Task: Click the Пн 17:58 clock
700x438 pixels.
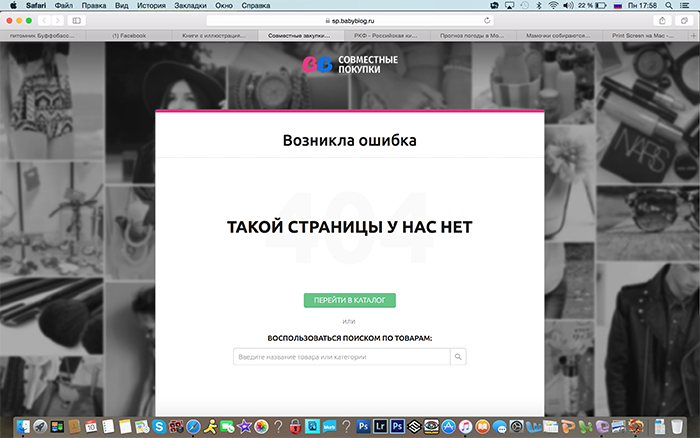Action: click(x=643, y=5)
